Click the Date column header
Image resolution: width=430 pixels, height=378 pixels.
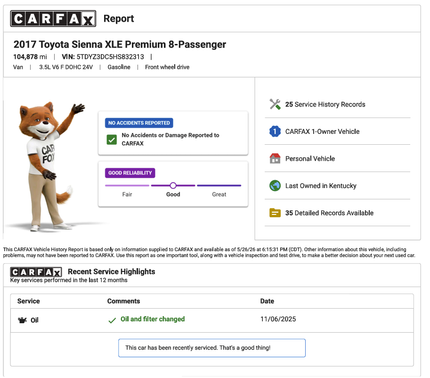coord(267,301)
